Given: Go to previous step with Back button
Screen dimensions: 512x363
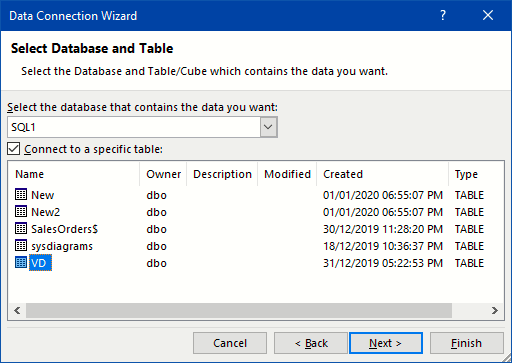Looking at the screenshot, I should click(x=311, y=343).
